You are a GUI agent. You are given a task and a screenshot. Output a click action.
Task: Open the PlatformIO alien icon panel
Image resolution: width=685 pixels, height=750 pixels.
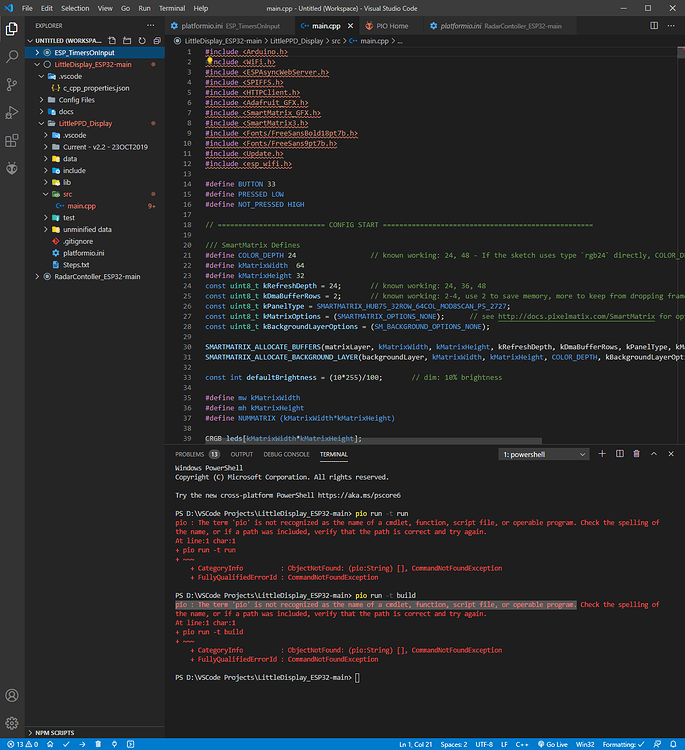click(x=12, y=169)
